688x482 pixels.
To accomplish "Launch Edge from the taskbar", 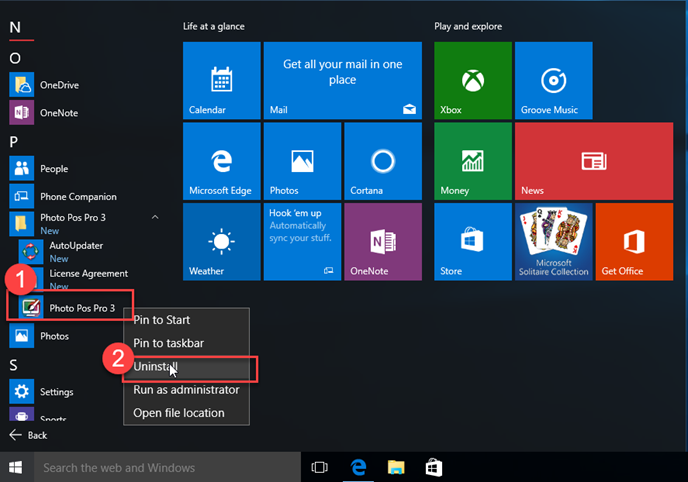I will click(358, 468).
